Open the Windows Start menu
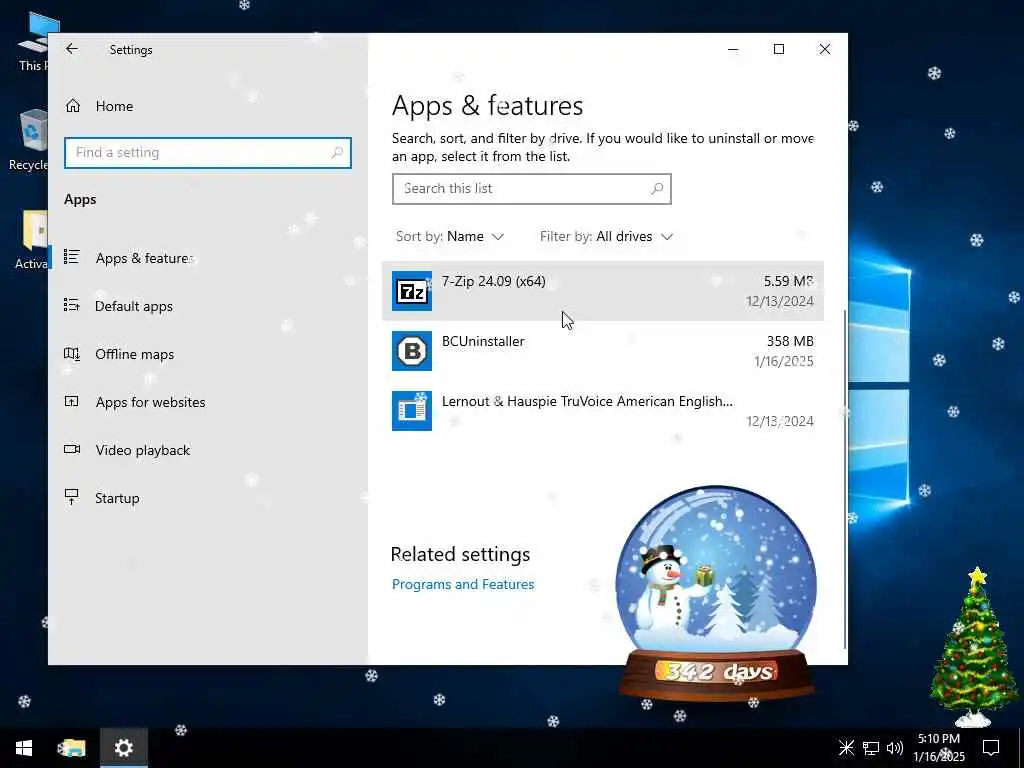 (x=24, y=748)
